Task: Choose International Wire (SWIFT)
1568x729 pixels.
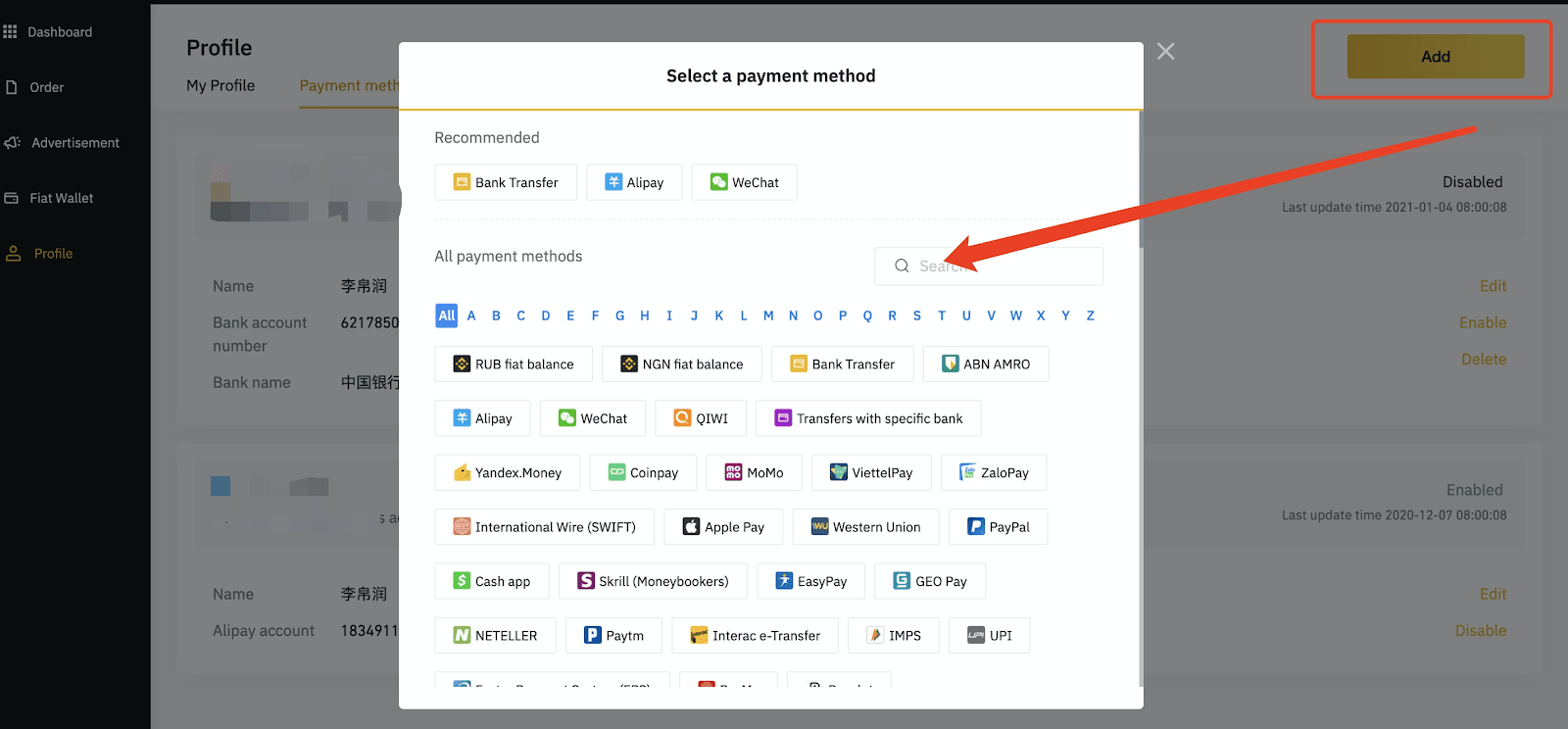Action: 545,527
